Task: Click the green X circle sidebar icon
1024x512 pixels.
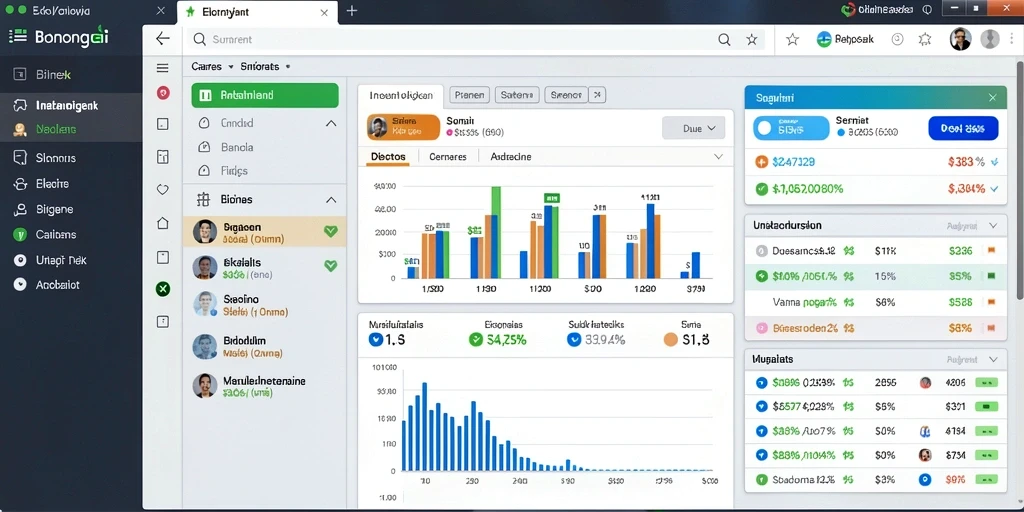Action: pyautogui.click(x=163, y=289)
